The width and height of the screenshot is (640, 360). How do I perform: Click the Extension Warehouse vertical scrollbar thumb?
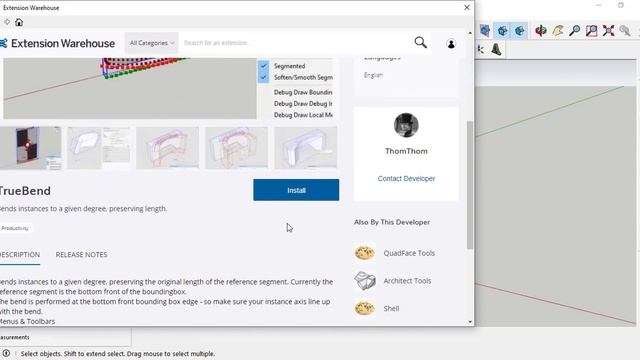coord(470,184)
